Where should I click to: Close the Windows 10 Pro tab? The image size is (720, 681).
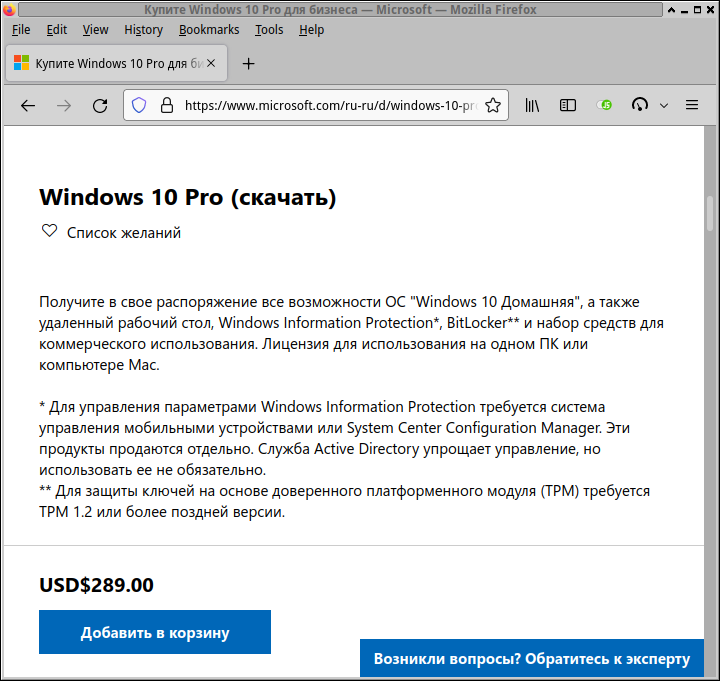coord(211,63)
